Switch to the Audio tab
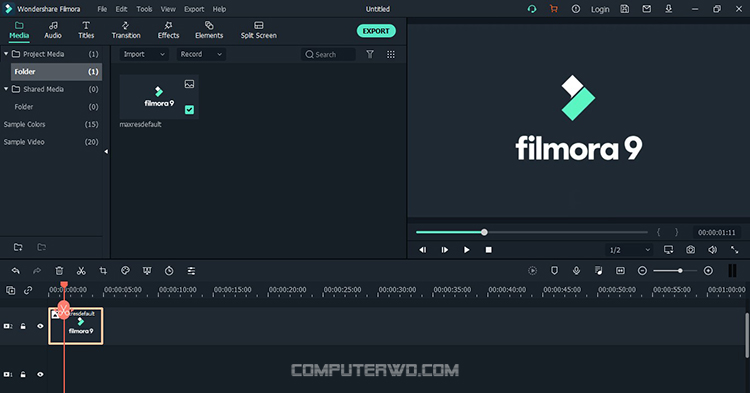Viewport: 750px width, 393px height. [53, 30]
